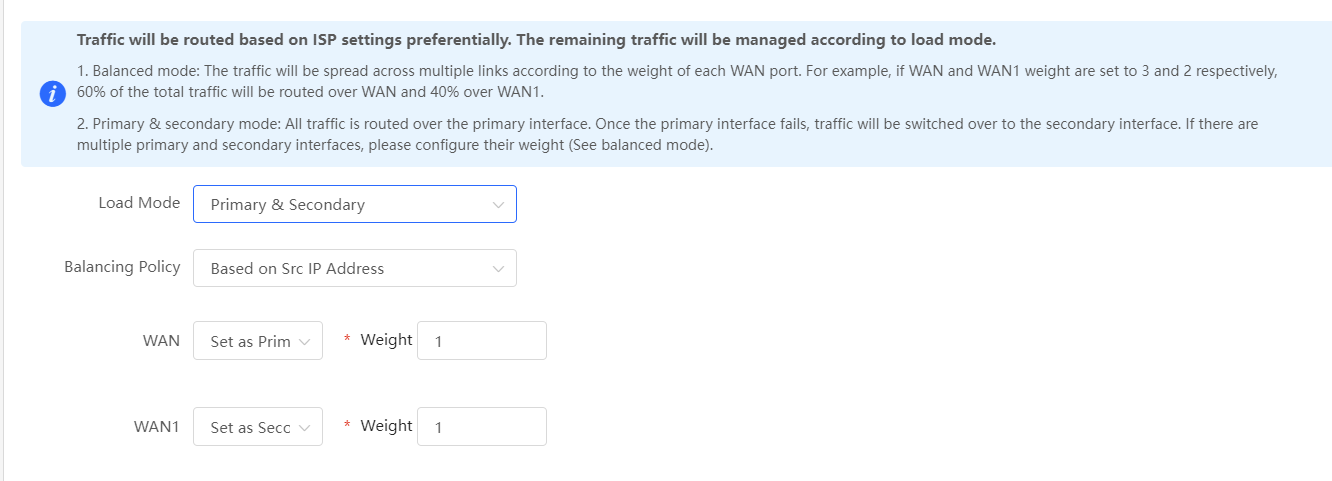Click the WAN1 row label
The image size is (1332, 481).
[157, 427]
